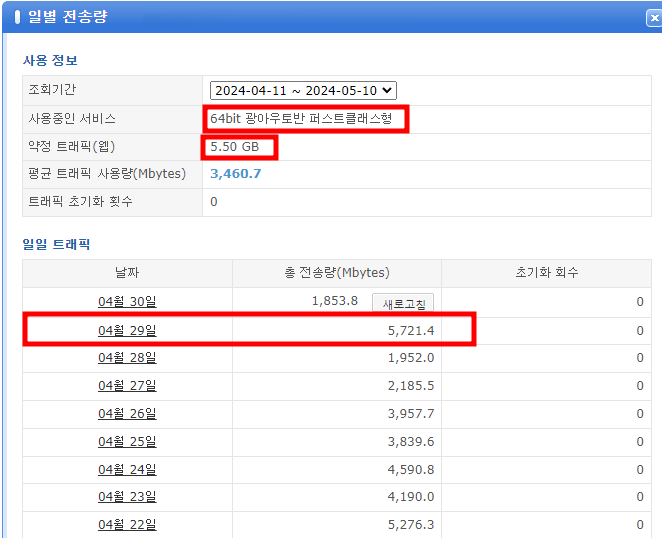Click the 날짜 column header
The image size is (662, 538).
(x=127, y=273)
